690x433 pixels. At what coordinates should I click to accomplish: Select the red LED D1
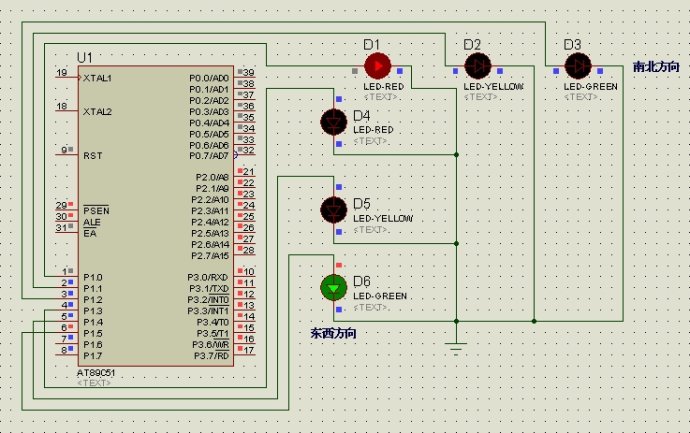pos(378,66)
